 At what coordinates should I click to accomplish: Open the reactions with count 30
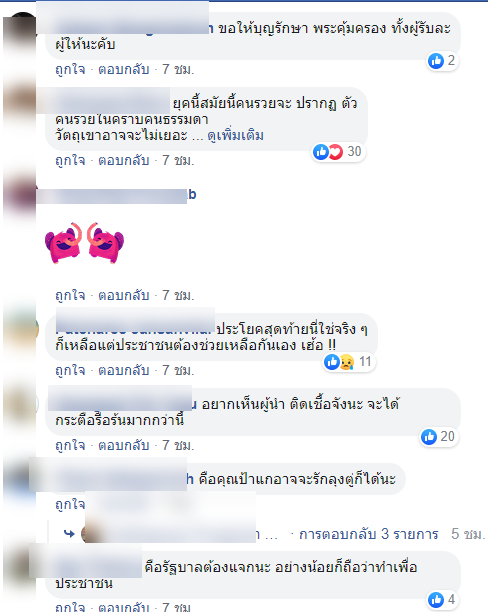(338, 151)
